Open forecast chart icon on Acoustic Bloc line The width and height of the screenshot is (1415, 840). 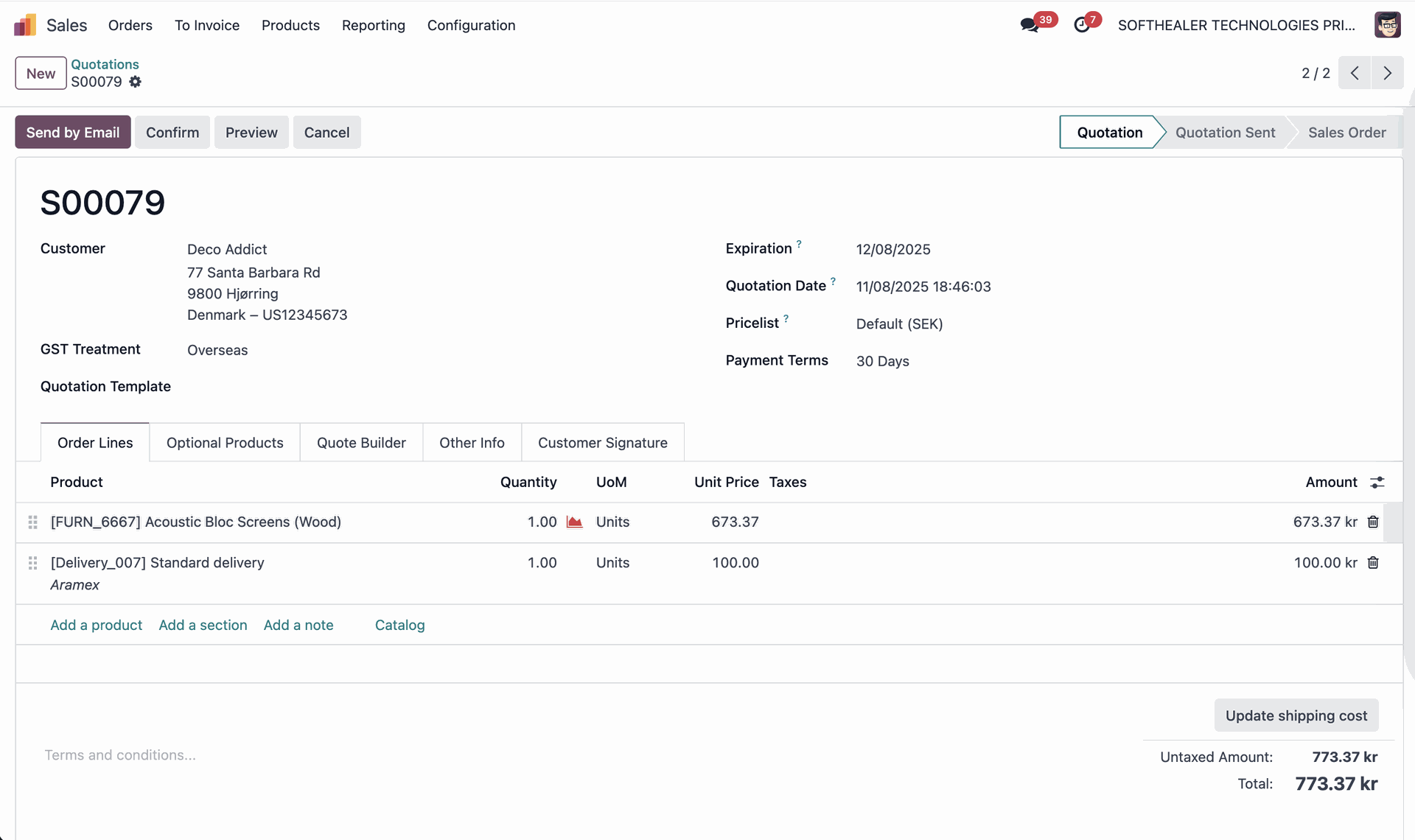[574, 522]
